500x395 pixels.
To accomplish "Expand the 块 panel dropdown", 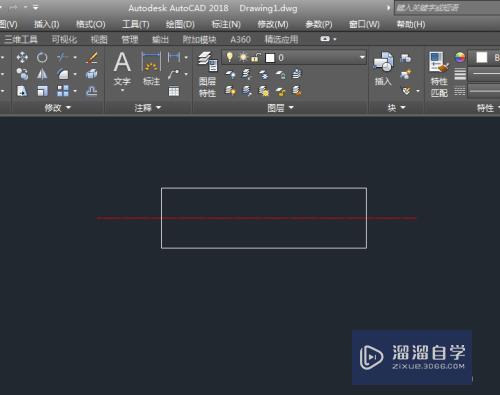I will (396, 107).
